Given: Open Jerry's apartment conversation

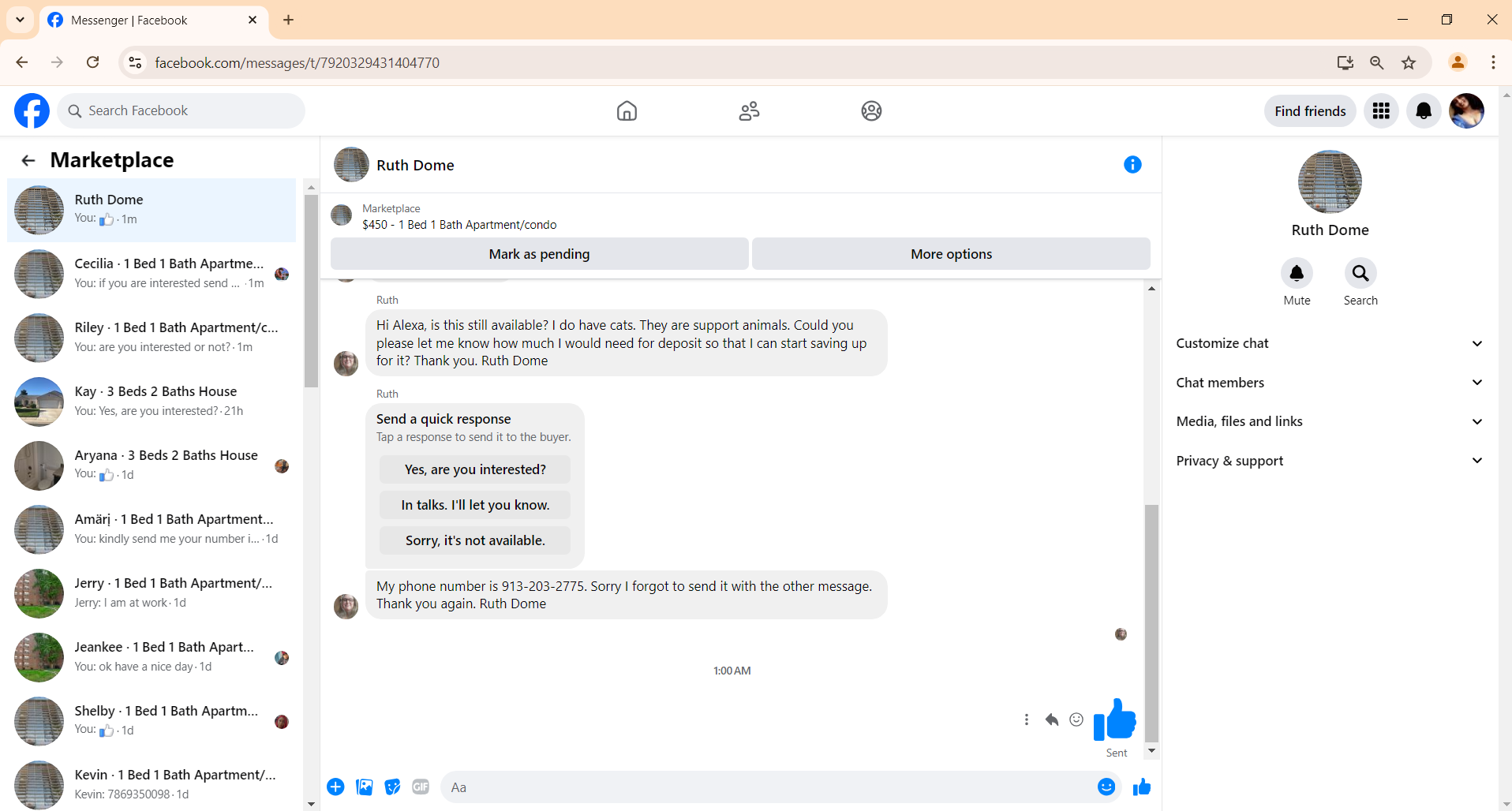Looking at the screenshot, I should [152, 593].
